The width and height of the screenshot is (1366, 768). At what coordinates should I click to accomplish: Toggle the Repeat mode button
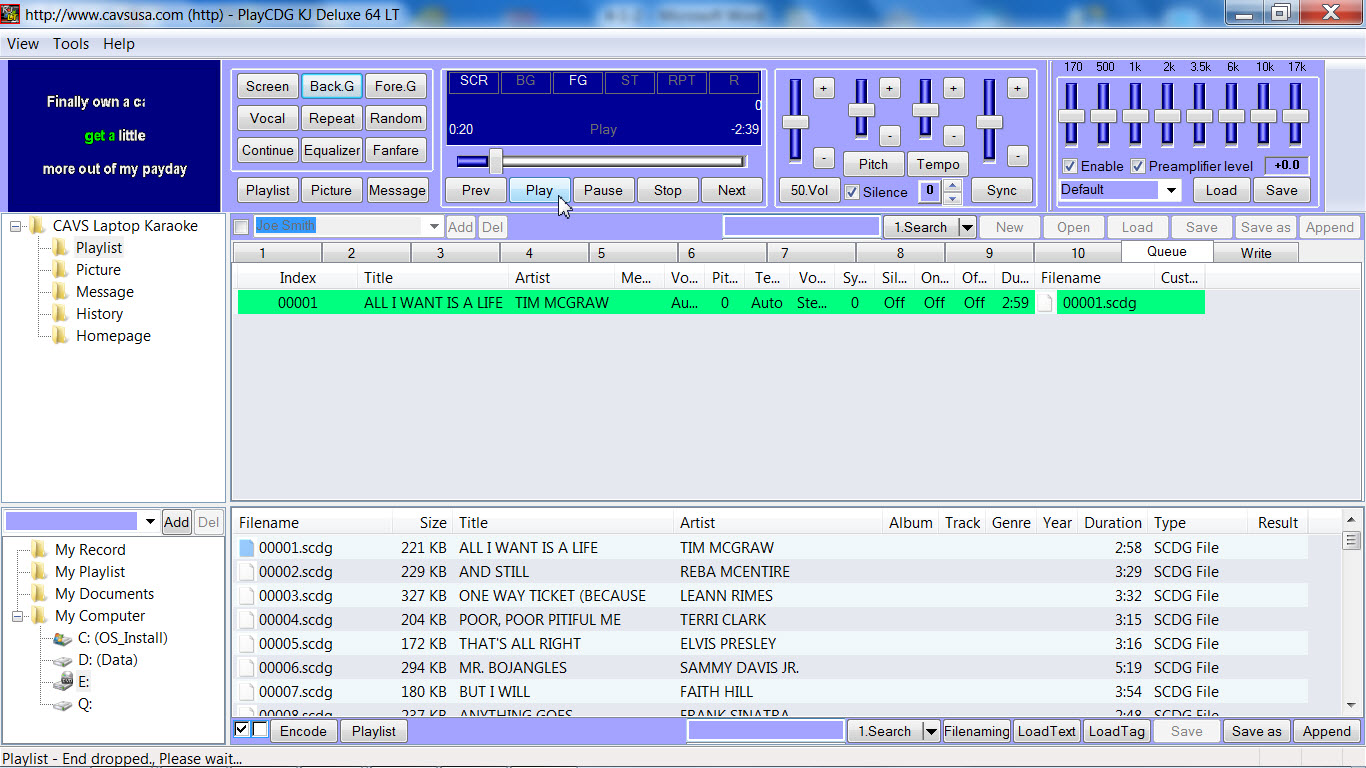coord(332,118)
